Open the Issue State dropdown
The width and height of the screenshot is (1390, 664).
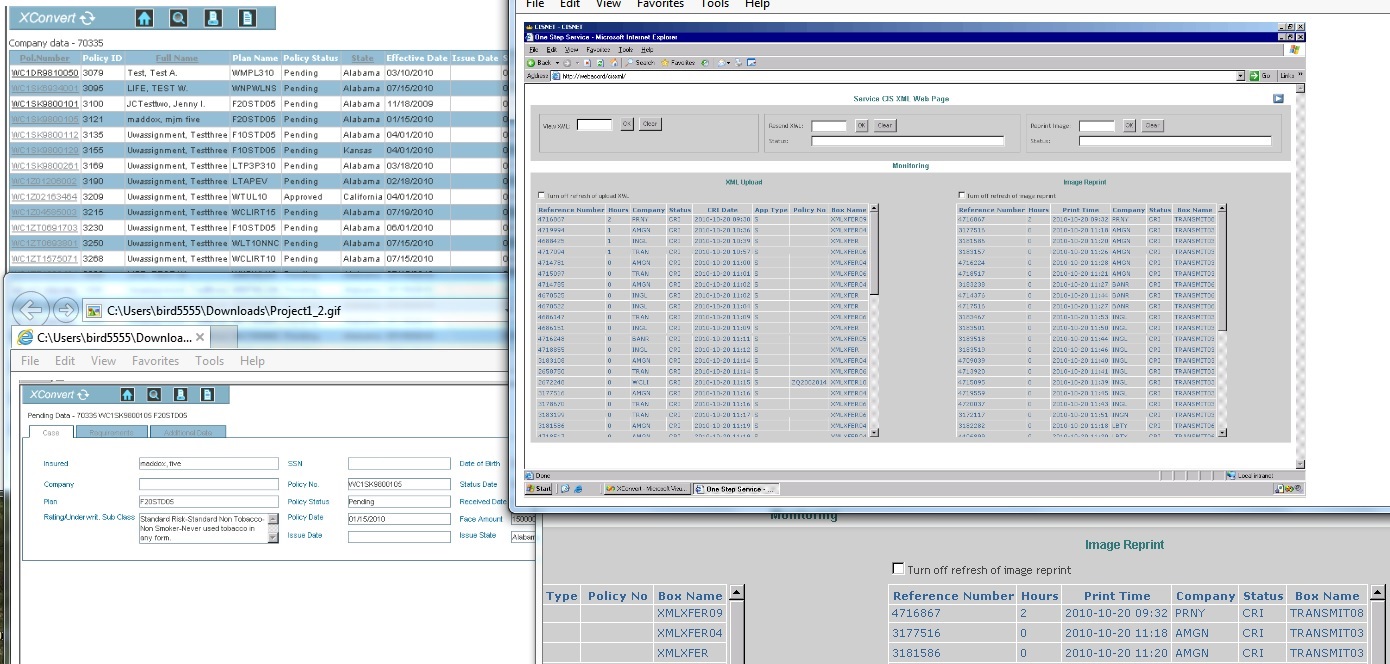523,537
